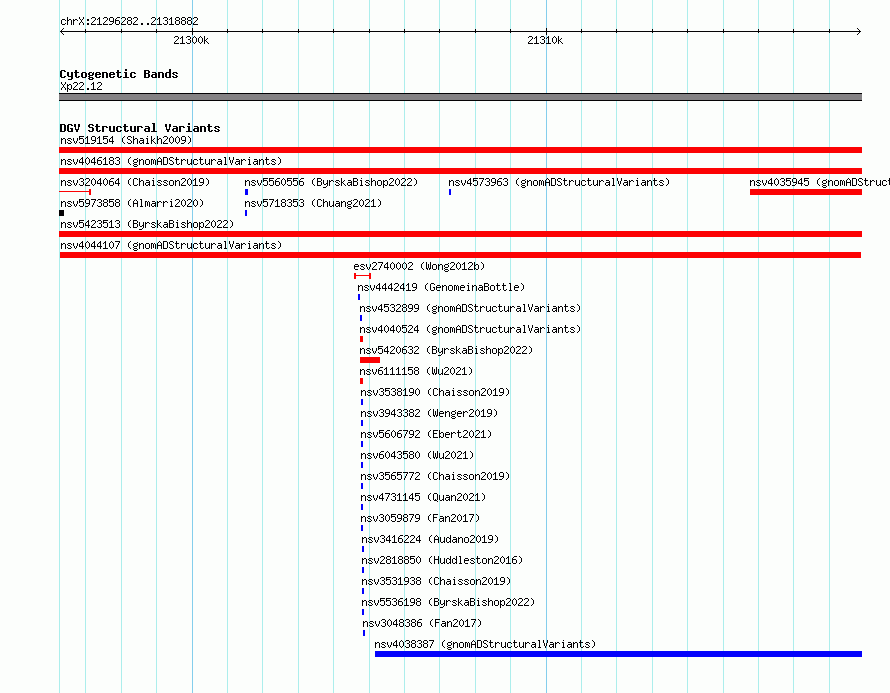This screenshot has width=890, height=693.
Task: Select the red block under nsv5420632
Action: 370,360
